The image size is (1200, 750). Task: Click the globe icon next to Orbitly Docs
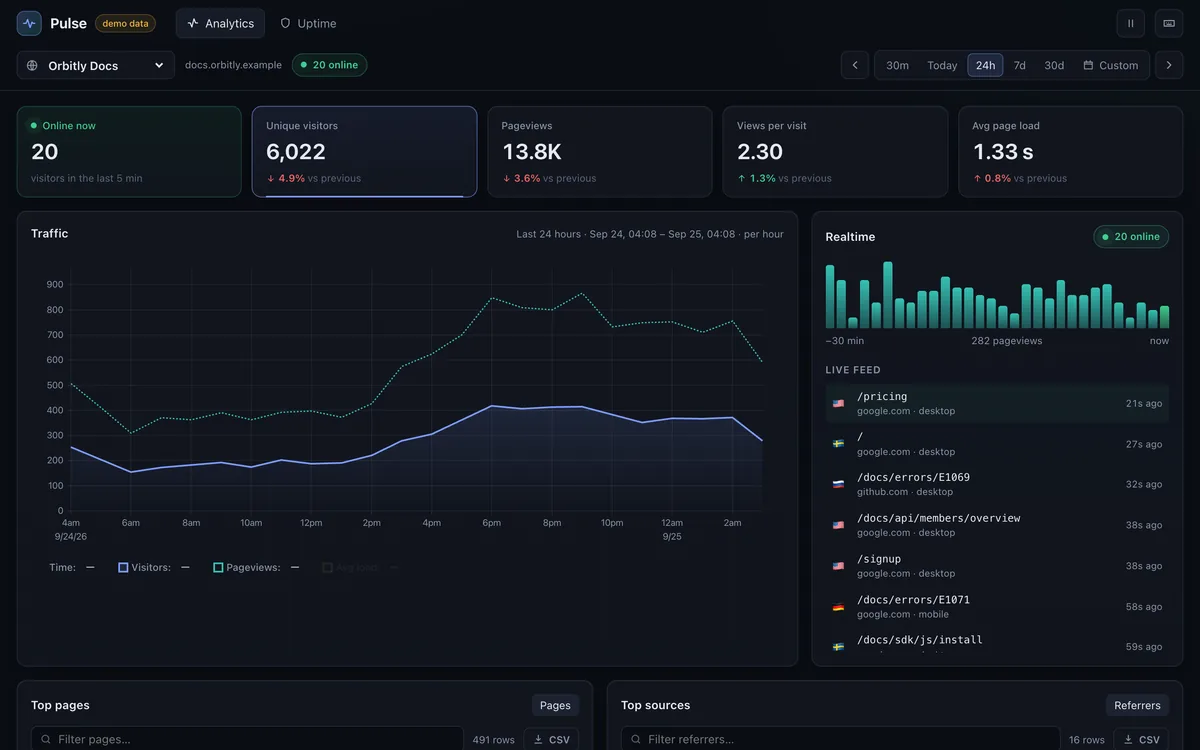click(33, 65)
